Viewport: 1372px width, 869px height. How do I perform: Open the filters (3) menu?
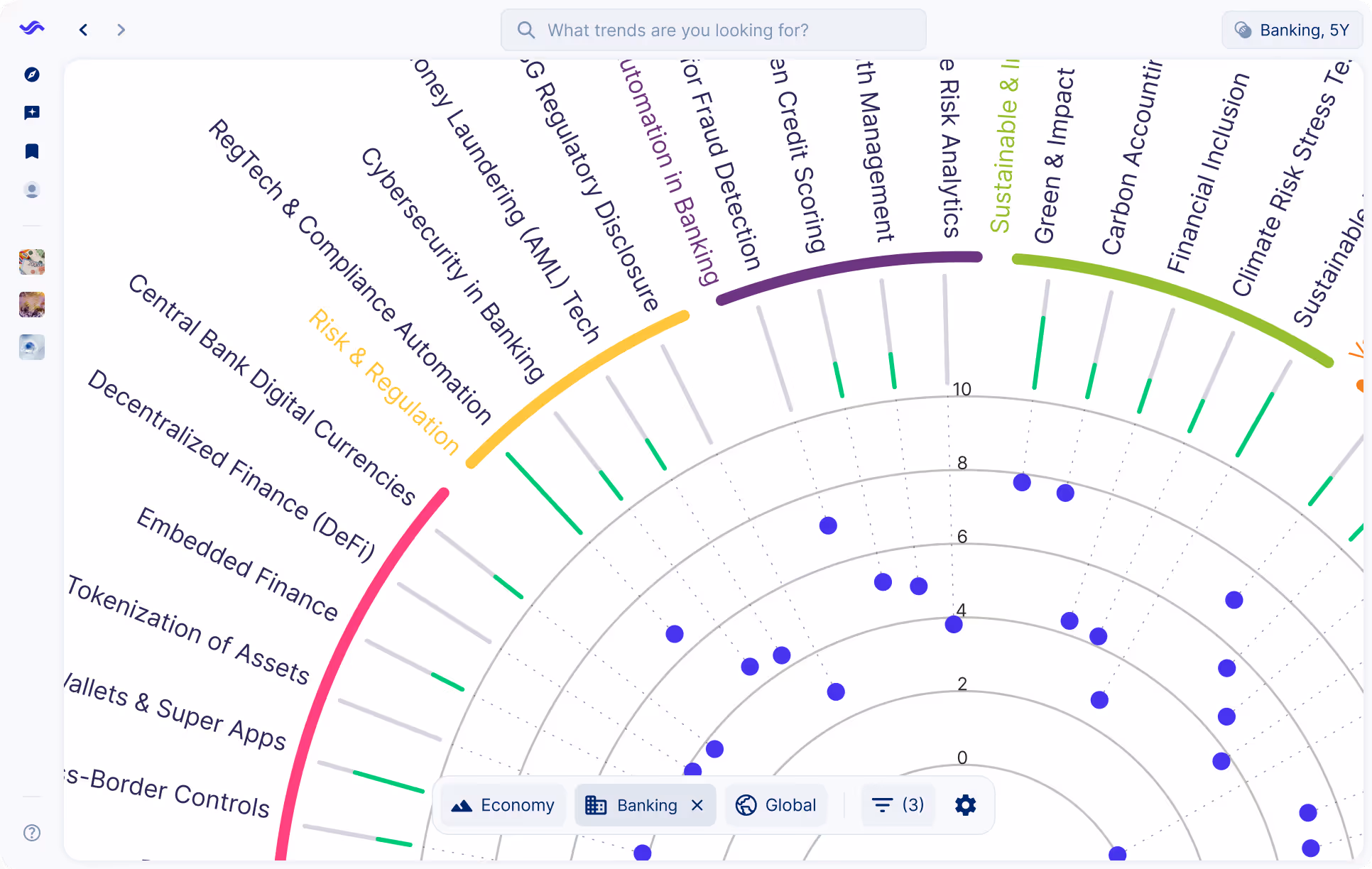pyautogui.click(x=898, y=805)
